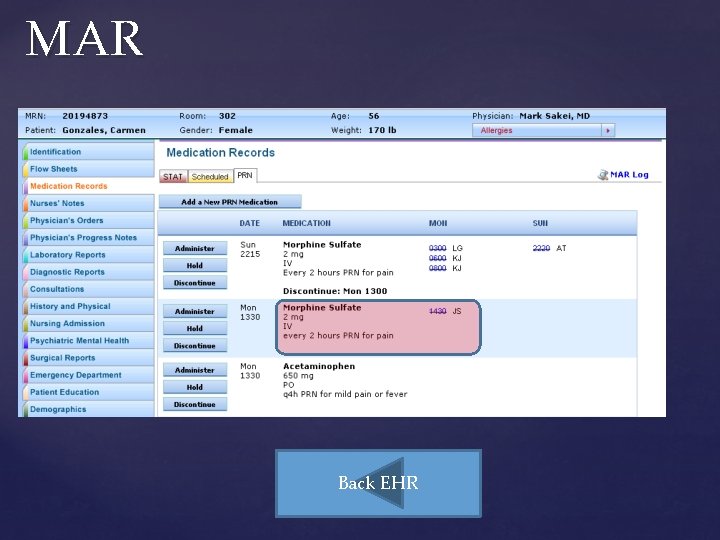Hold the Acetaminophen order

pos(195,387)
